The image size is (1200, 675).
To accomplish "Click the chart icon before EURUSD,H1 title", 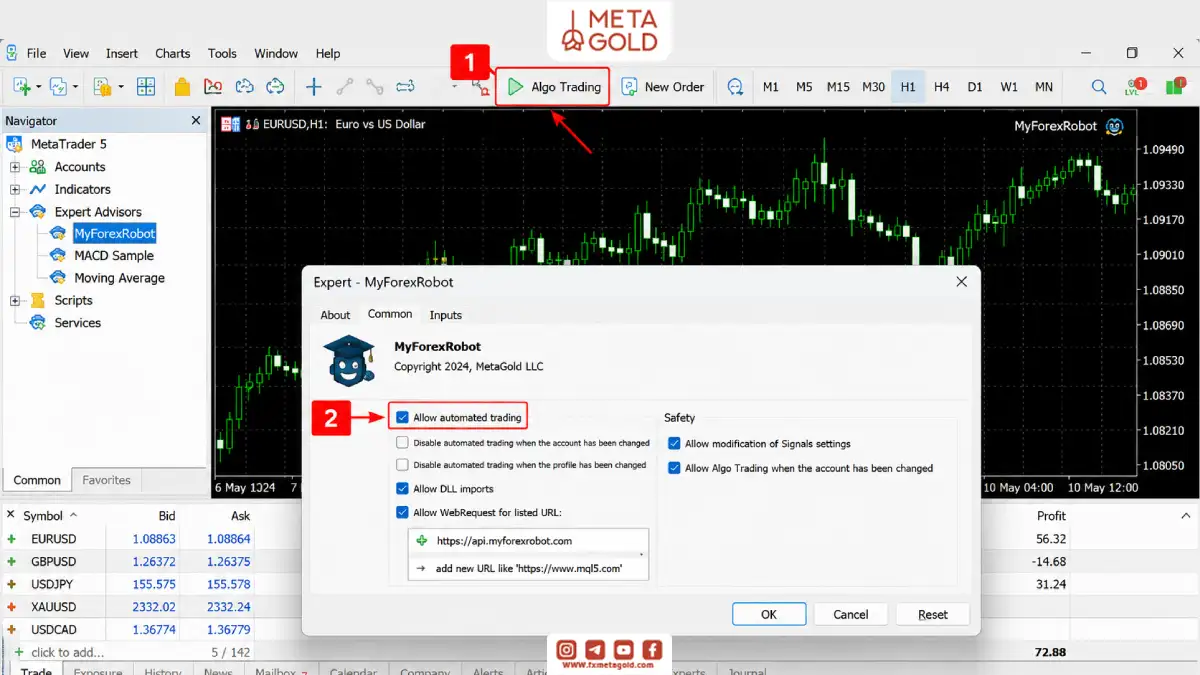I will (x=230, y=125).
